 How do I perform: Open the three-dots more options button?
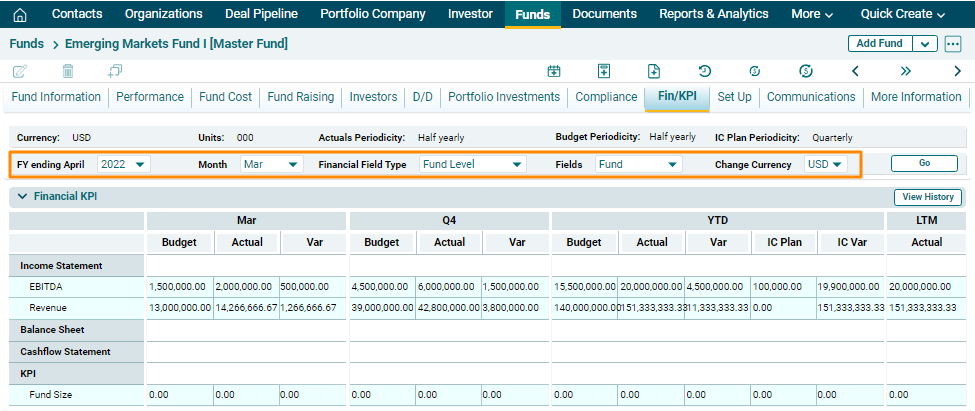coord(953,44)
